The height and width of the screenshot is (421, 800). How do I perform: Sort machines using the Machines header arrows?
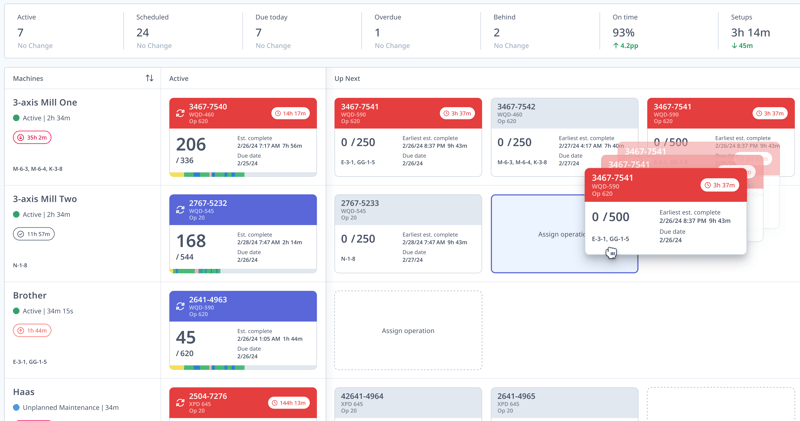click(149, 78)
